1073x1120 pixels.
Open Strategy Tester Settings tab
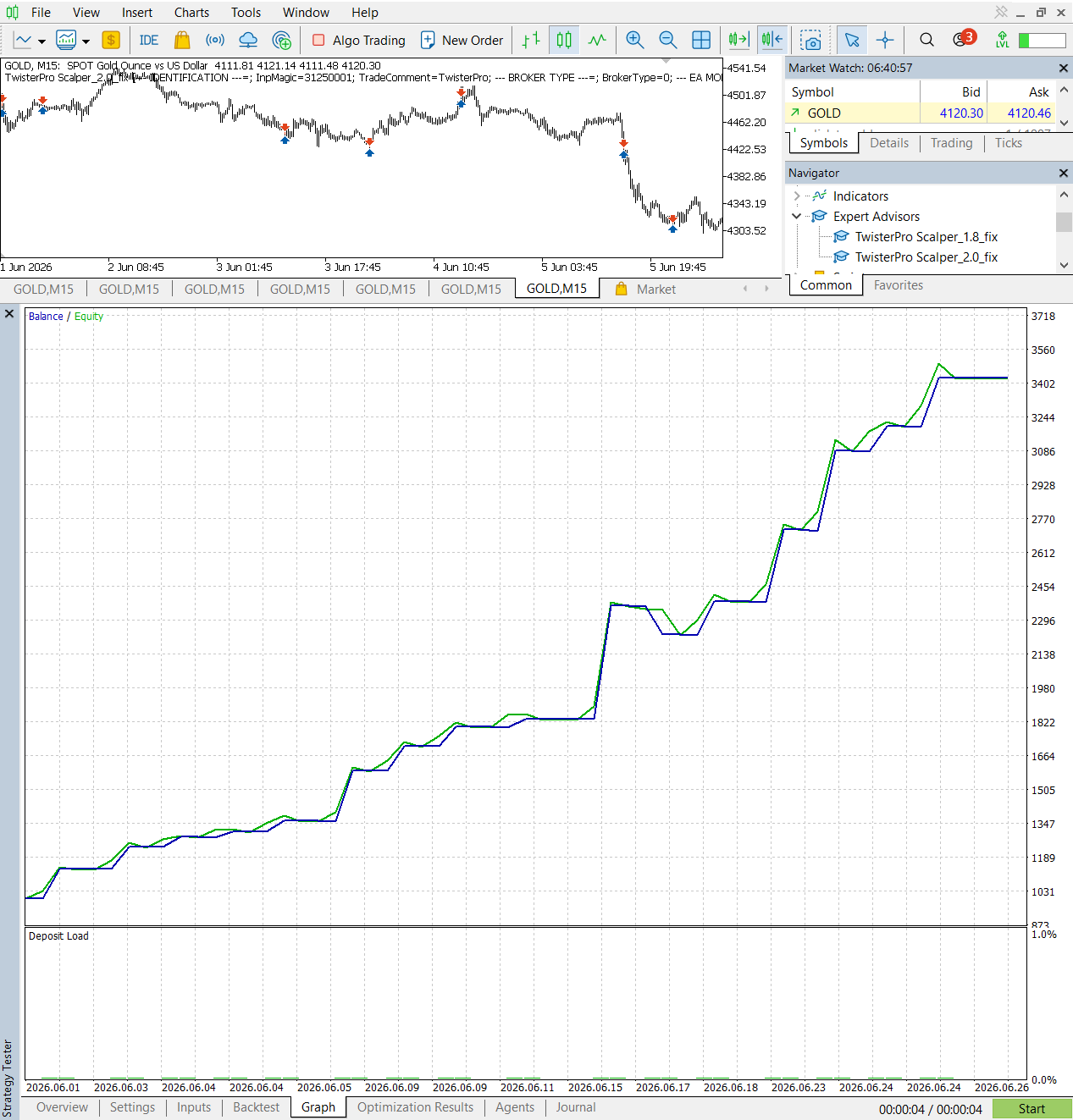[132, 1107]
